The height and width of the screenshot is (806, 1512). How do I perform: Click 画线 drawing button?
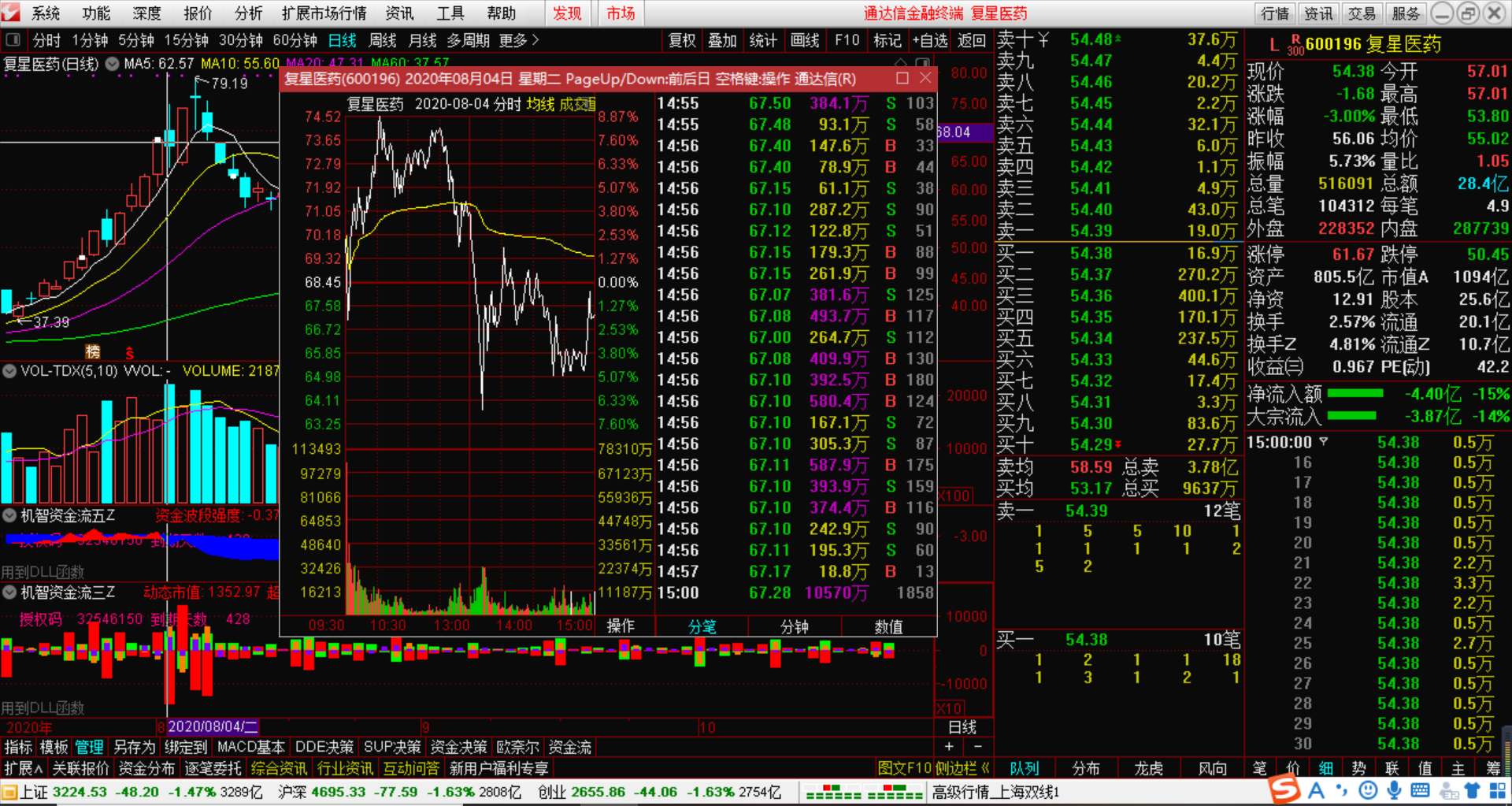pyautogui.click(x=805, y=39)
